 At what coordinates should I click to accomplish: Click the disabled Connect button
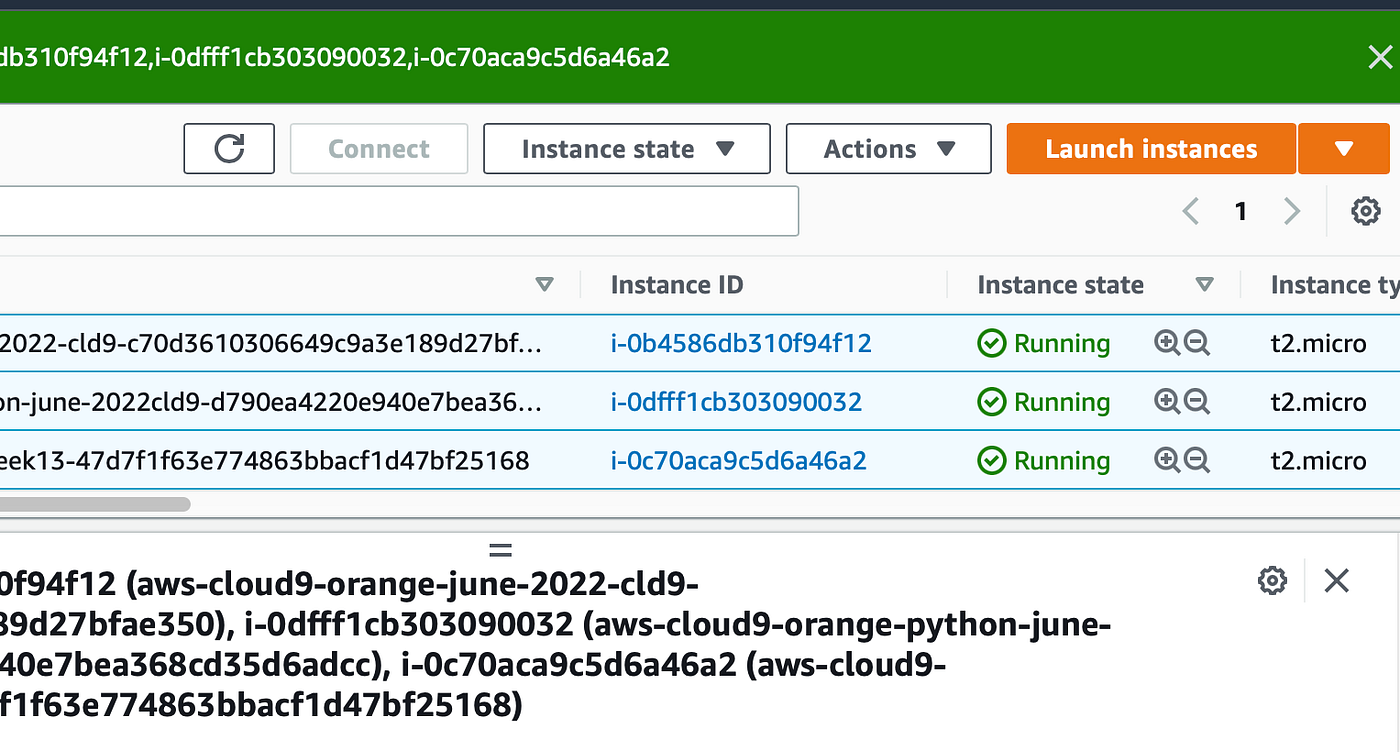[x=378, y=148]
